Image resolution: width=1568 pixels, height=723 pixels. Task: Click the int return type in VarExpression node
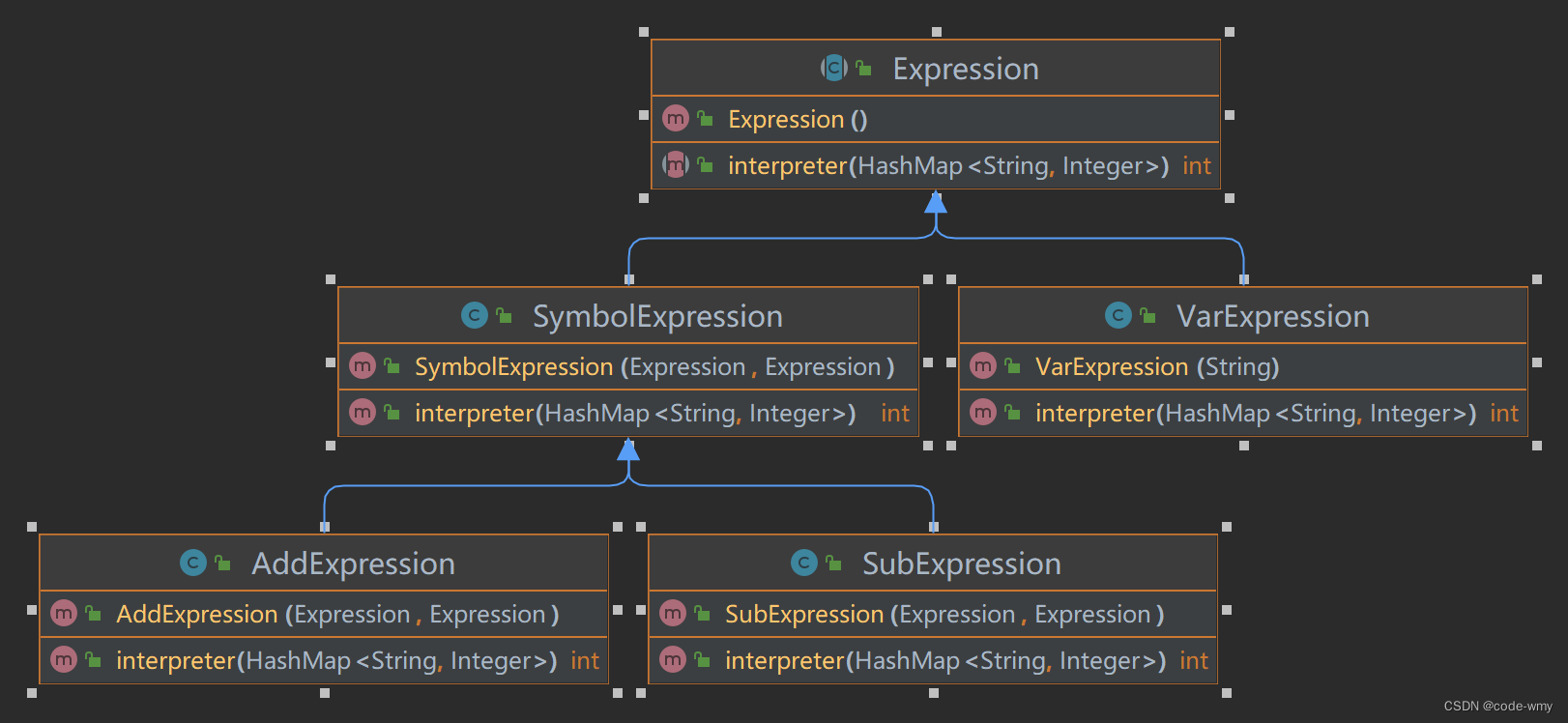(x=1504, y=414)
